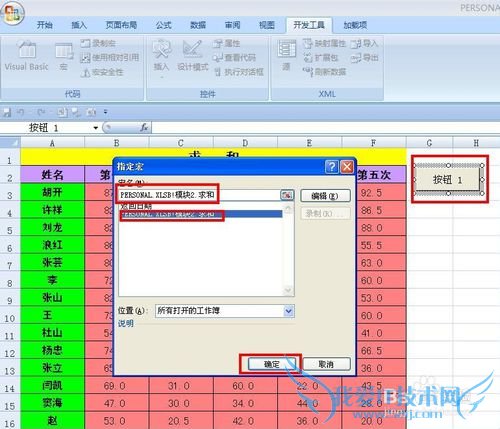
Task: Click the 姓名 header cell
Action: 52,174
